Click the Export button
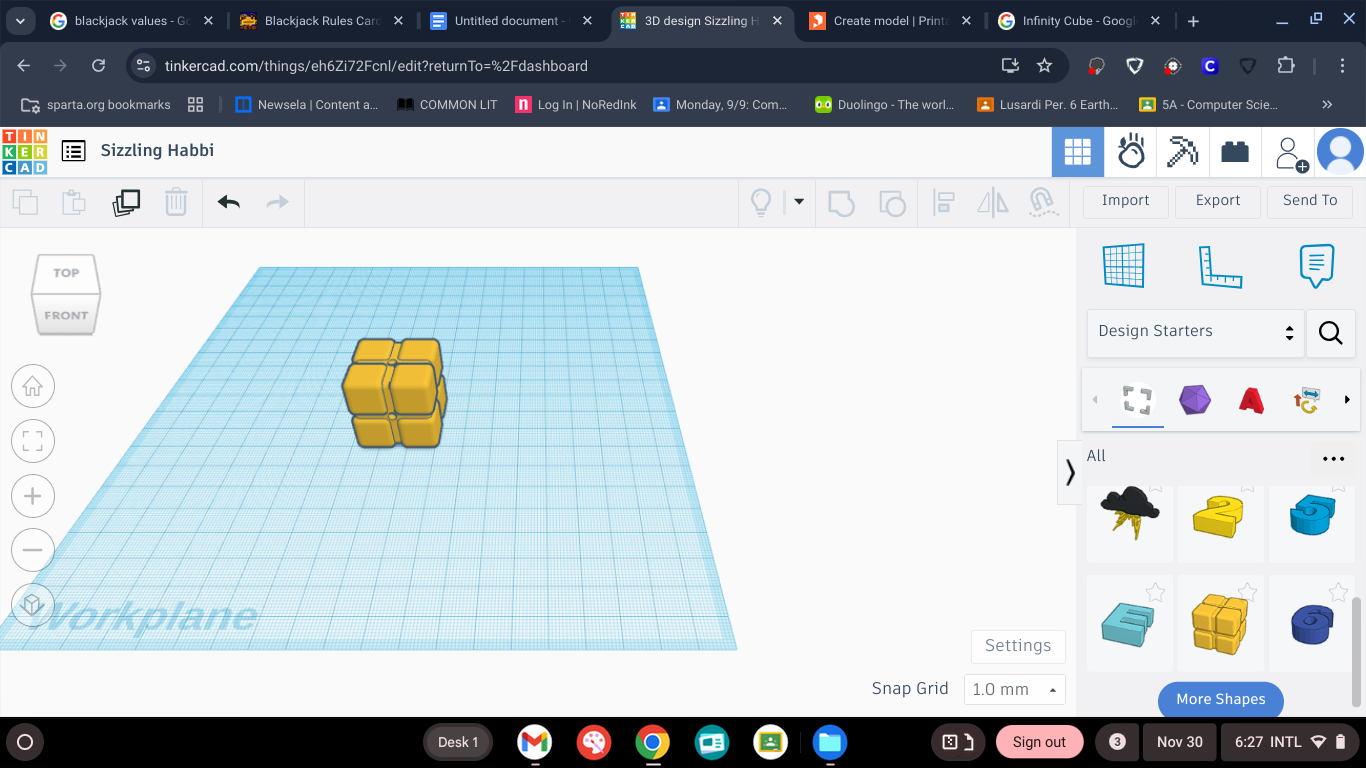 [x=1218, y=201]
